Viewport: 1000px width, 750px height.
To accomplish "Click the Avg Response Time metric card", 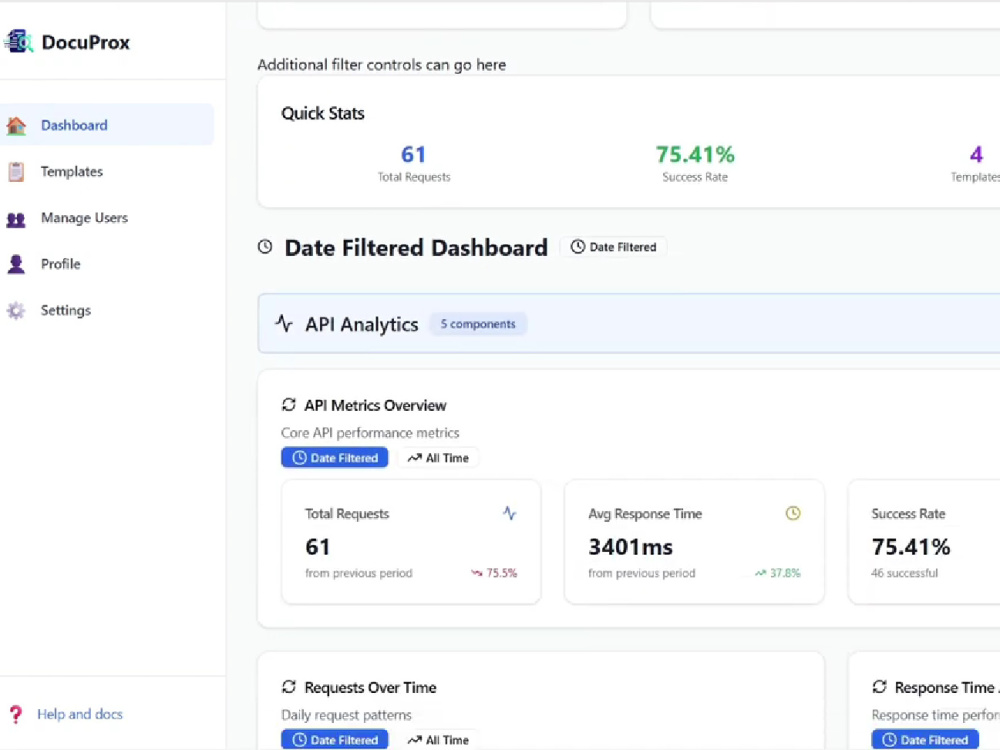I will point(694,542).
